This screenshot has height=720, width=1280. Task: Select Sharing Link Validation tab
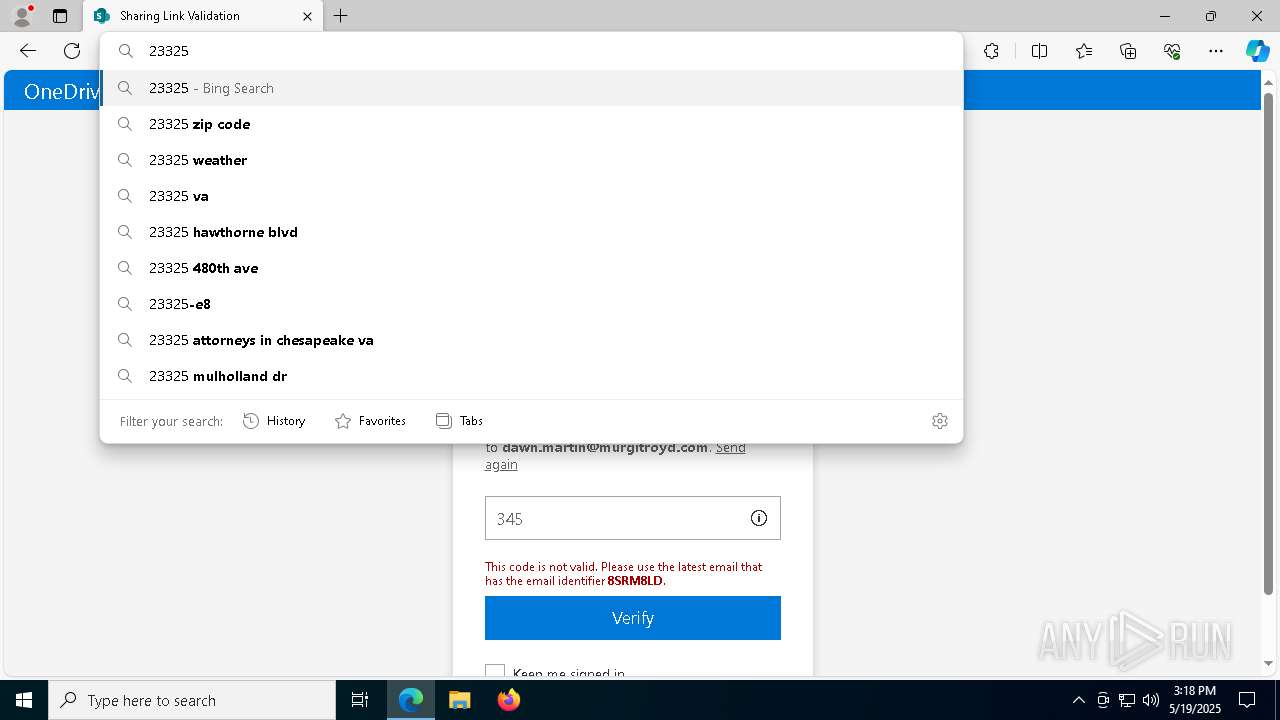pyautogui.click(x=203, y=16)
